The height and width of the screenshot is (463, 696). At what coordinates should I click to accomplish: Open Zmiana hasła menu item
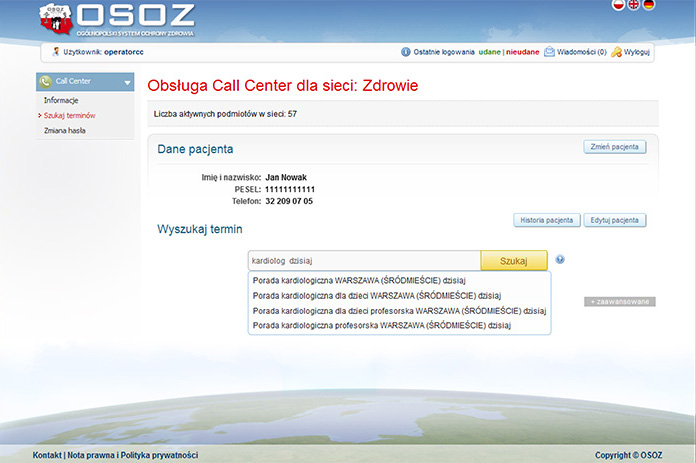(65, 131)
